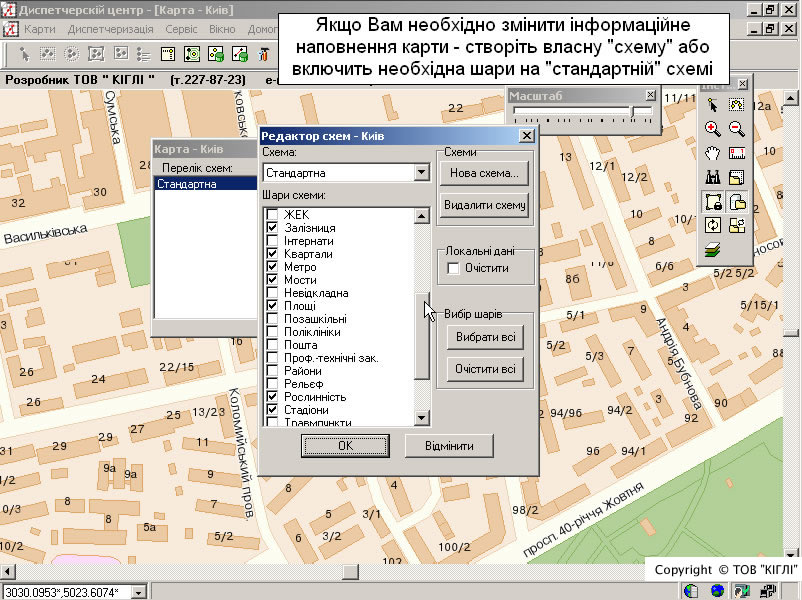802x600 pixels.
Task: Click the networked computers status icon
Action: [x=768, y=591]
